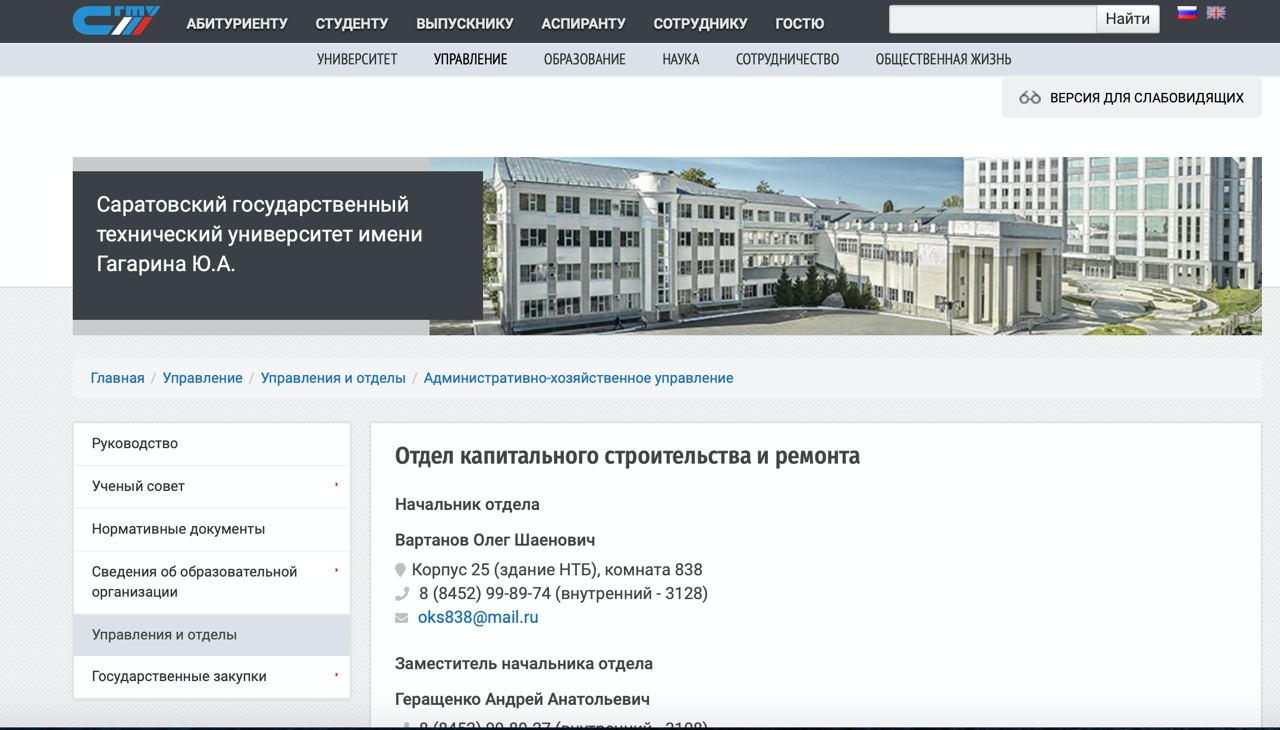Viewport: 1280px width, 730px height.
Task: Open Нормативные документы in the sidebar
Action: [x=212, y=529]
